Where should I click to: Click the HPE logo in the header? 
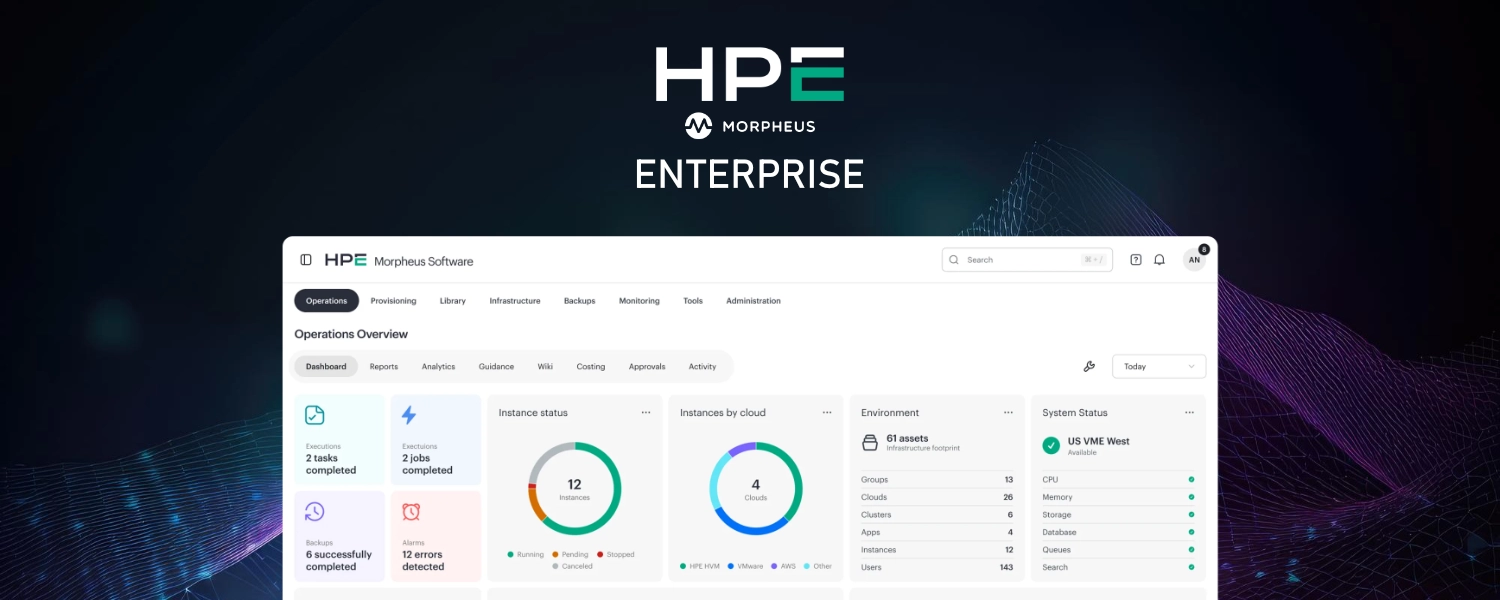point(346,260)
